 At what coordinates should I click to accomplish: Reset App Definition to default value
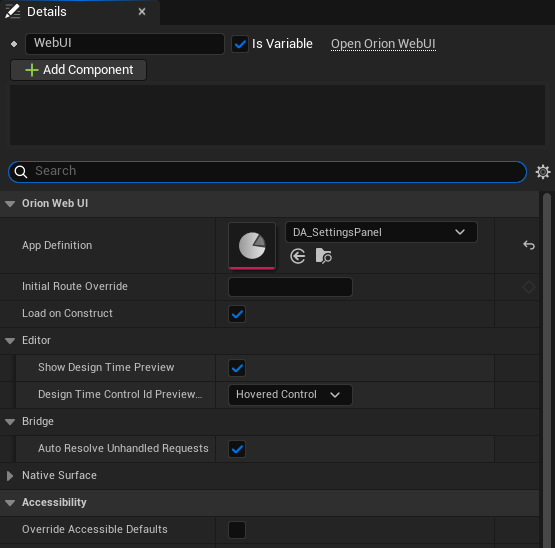coord(529,245)
